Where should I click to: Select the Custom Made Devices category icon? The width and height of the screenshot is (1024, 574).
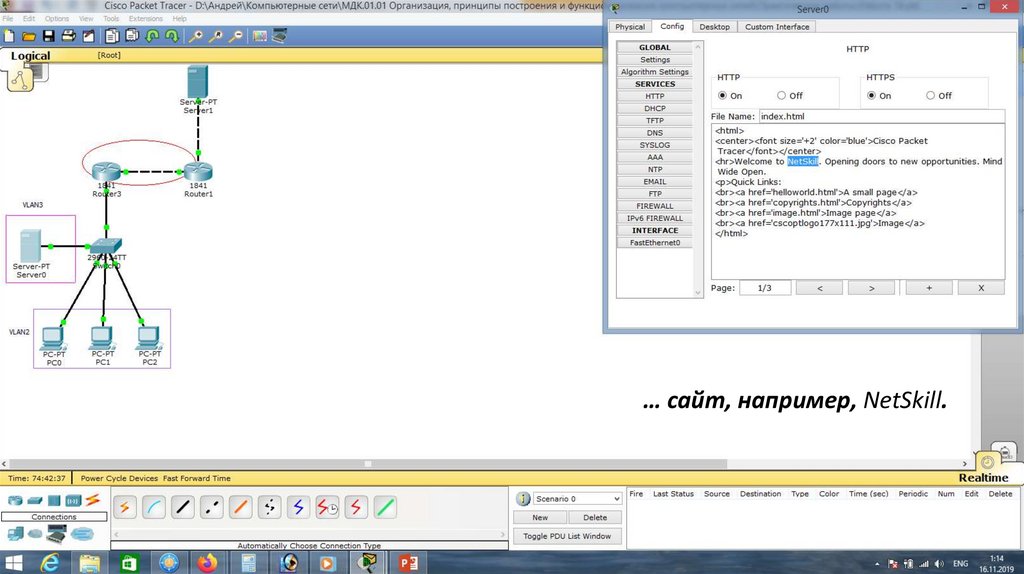tap(57, 534)
